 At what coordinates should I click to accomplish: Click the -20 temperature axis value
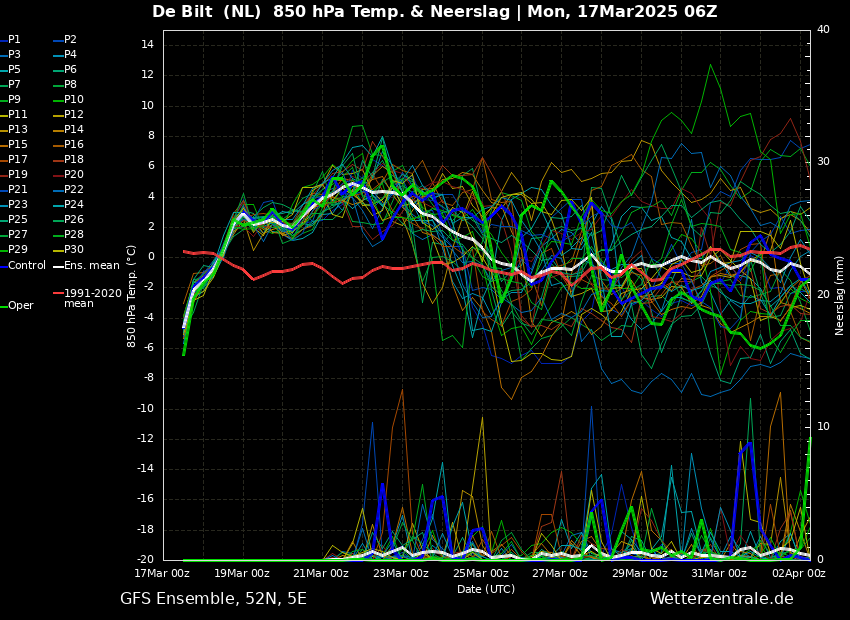tap(145, 560)
